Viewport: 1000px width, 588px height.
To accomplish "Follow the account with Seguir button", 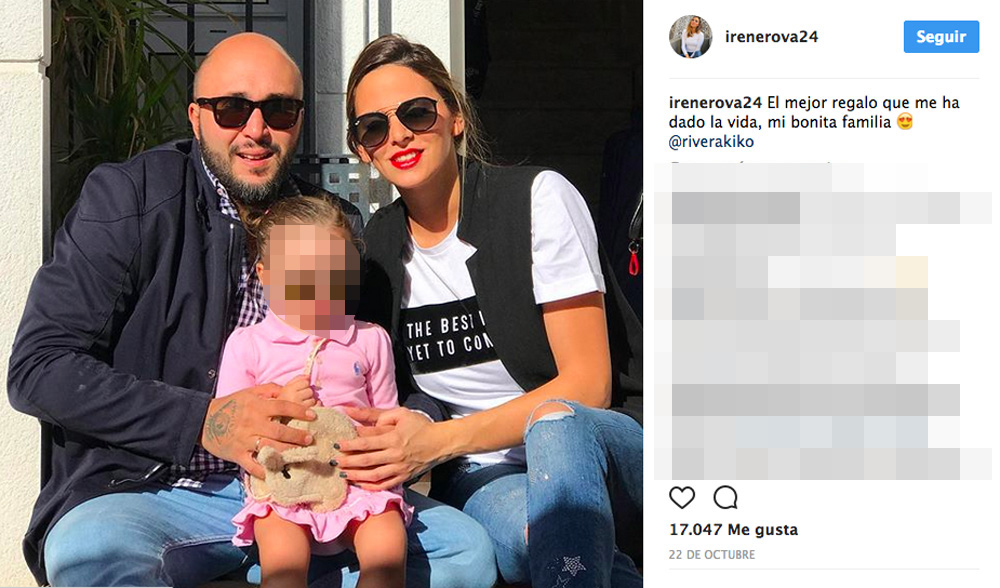I will (941, 37).
